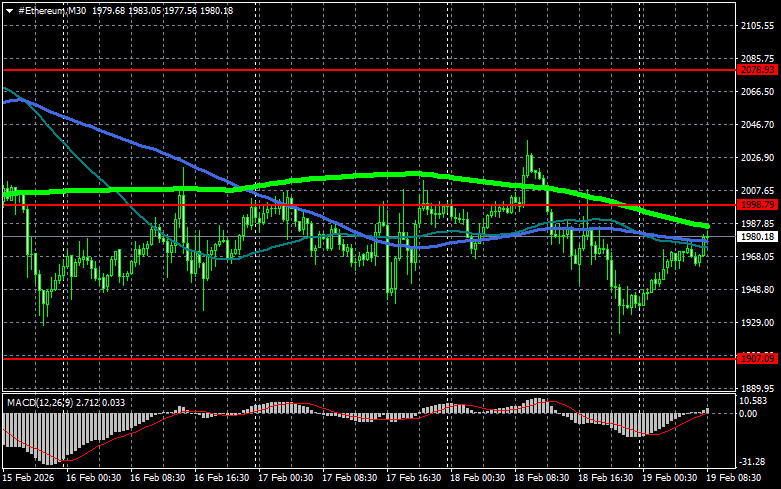The image size is (781, 489).
Task: Click the 18 Feb 00:30 time label
Action: click(x=478, y=478)
